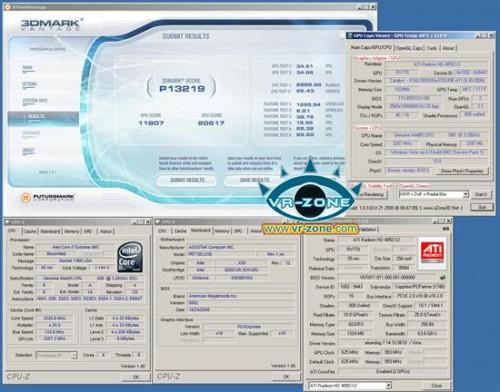The width and height of the screenshot is (500, 392).
Task: Click the Name field in GPU-Z
Action: (376, 240)
